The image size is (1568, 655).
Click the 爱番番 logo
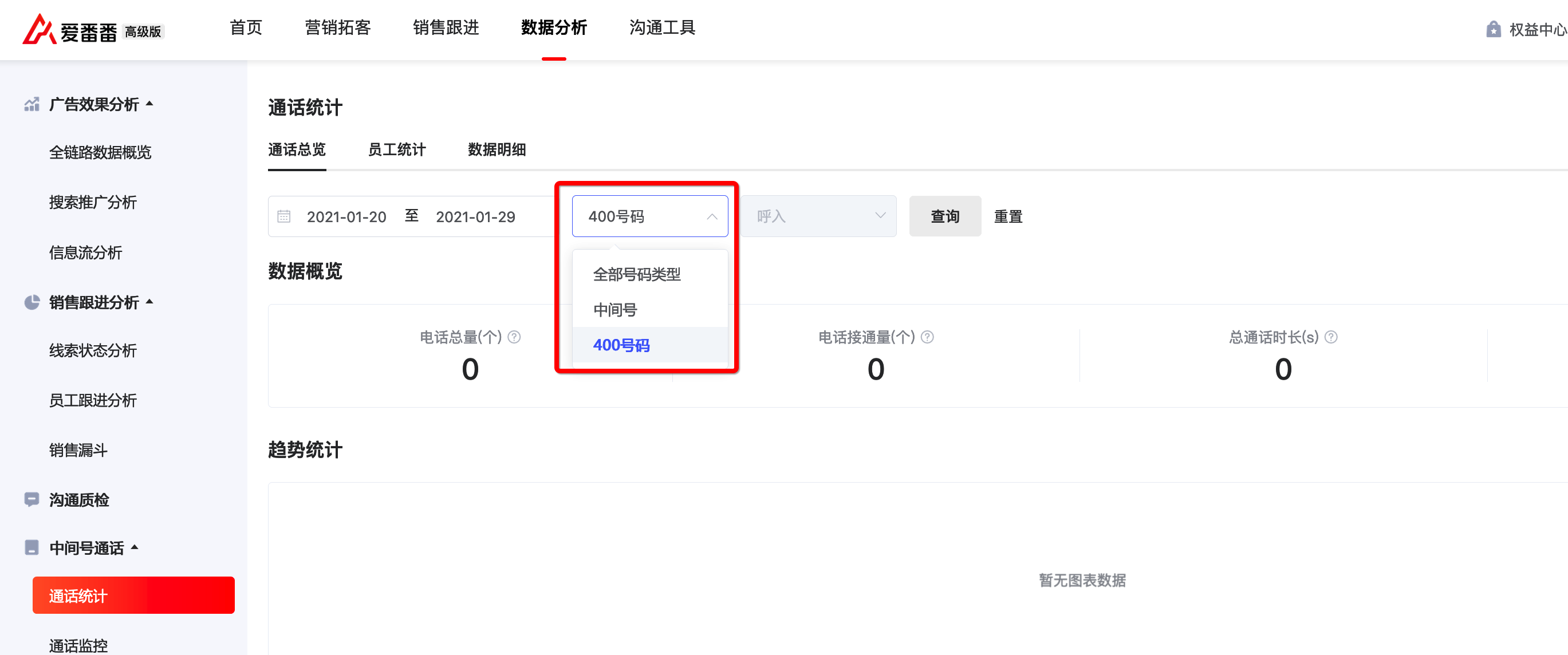pyautogui.click(x=69, y=29)
